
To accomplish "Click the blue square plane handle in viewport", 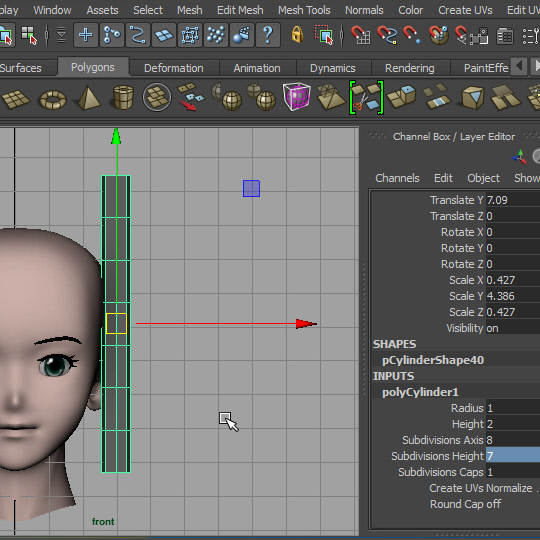I will [251, 188].
